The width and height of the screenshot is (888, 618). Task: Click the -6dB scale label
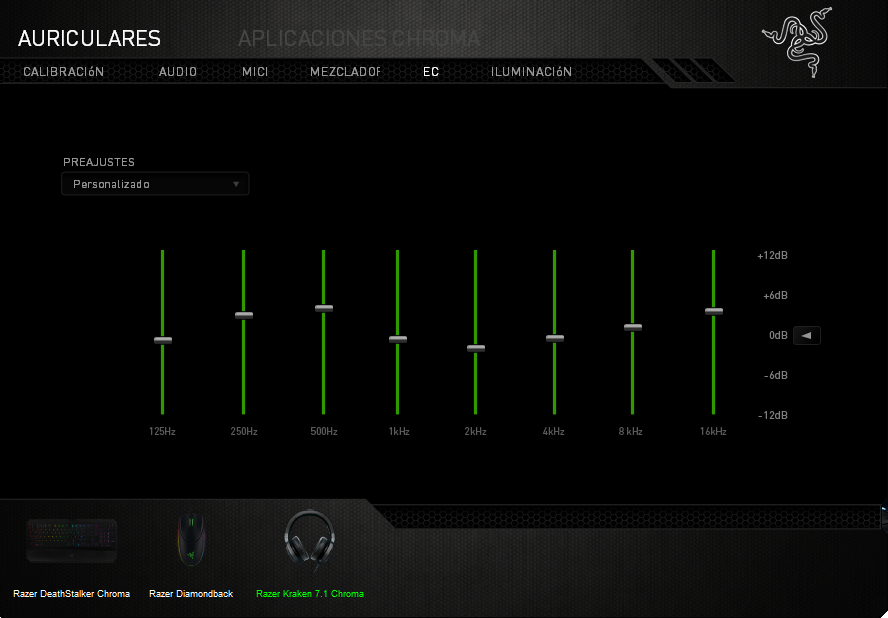(x=775, y=375)
